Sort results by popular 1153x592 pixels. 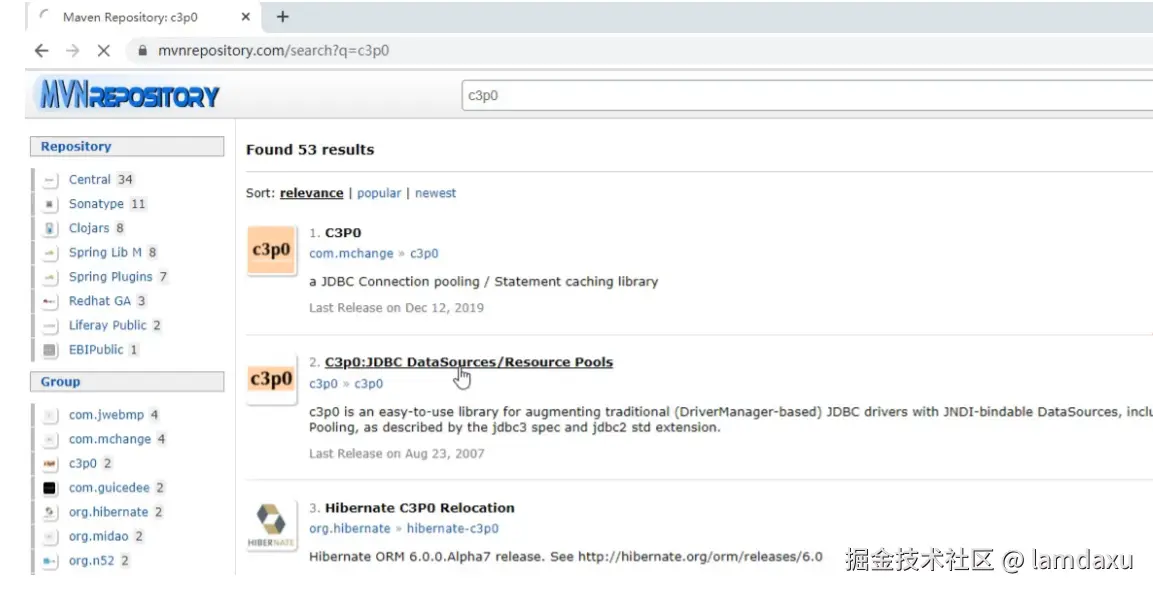coord(379,193)
